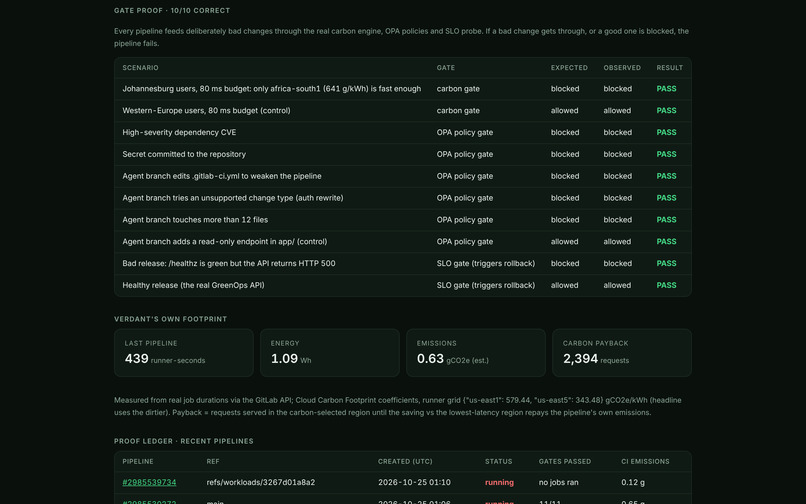
Task: Click 'SLO gate (triggers rollback)' in Healthy release row
Action: [x=486, y=285]
